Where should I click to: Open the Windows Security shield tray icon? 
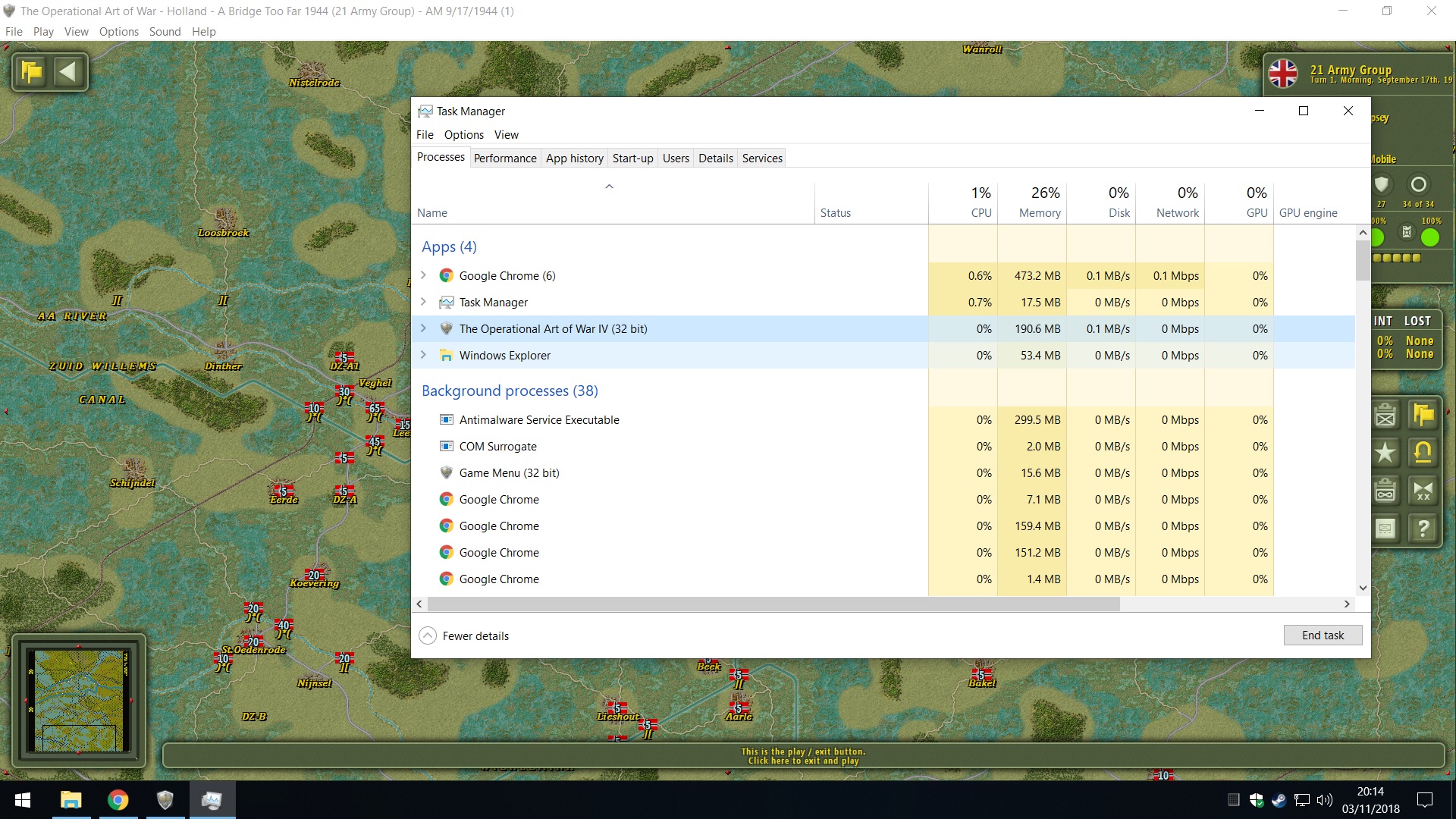pyautogui.click(x=1257, y=800)
